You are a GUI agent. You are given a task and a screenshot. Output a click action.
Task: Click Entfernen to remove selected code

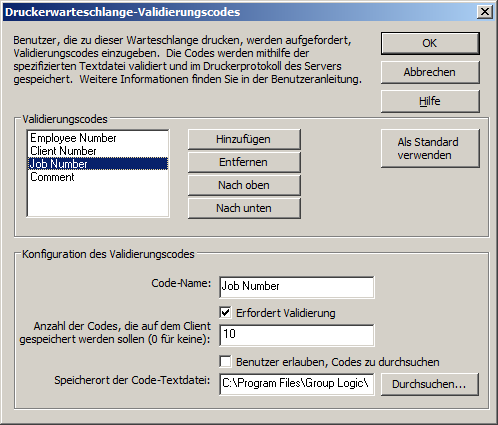pos(244,162)
